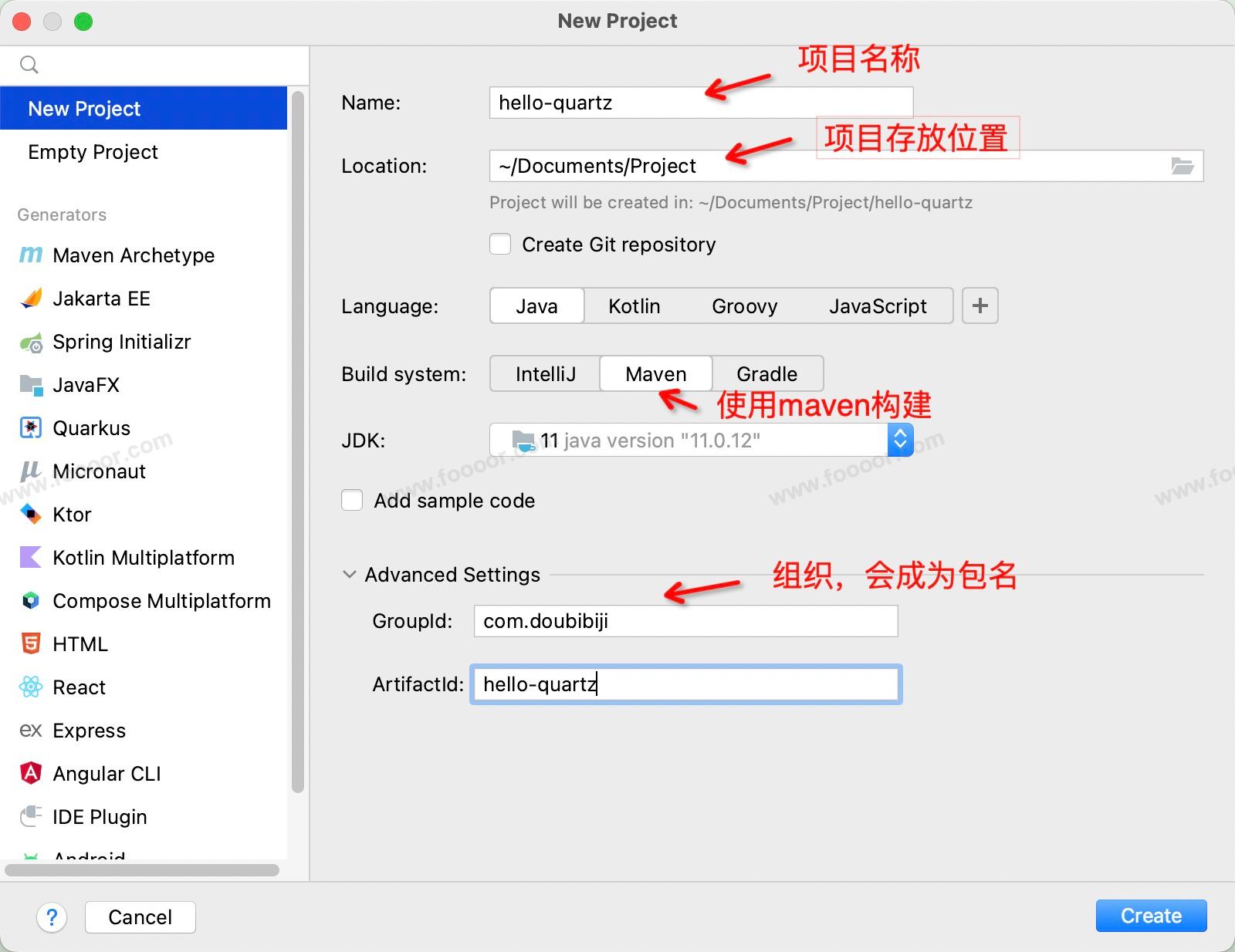Open the JDK version dropdown
Screen dimensions: 1235x952
tap(900, 440)
